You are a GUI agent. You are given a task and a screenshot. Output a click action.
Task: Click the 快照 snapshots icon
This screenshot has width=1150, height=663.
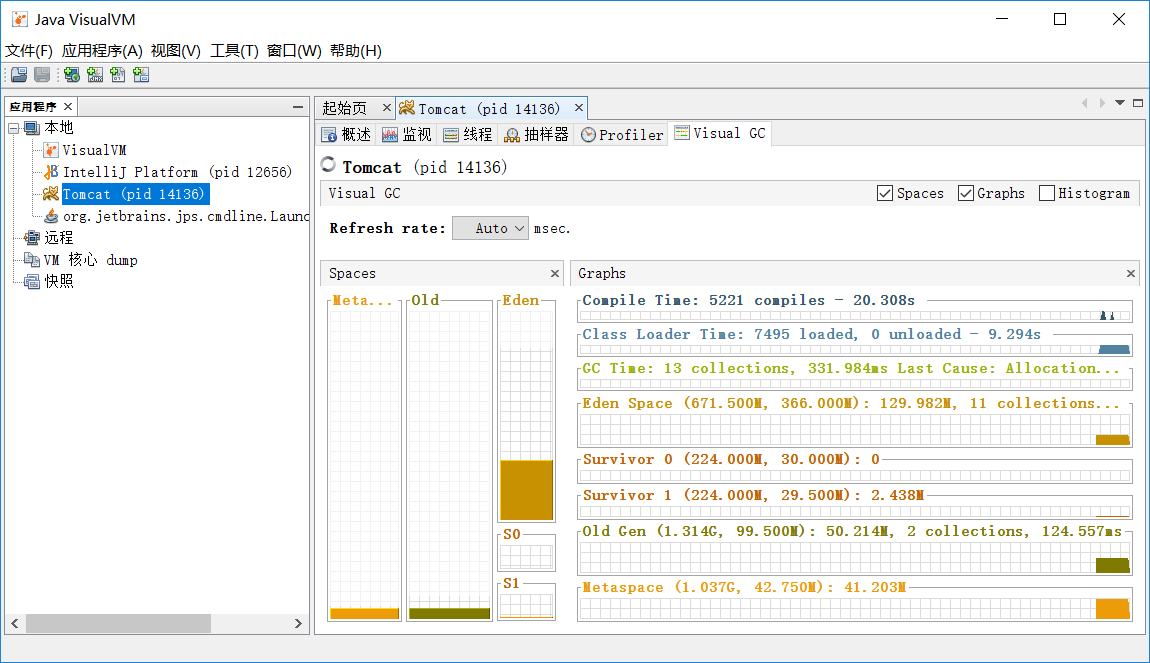[32, 282]
